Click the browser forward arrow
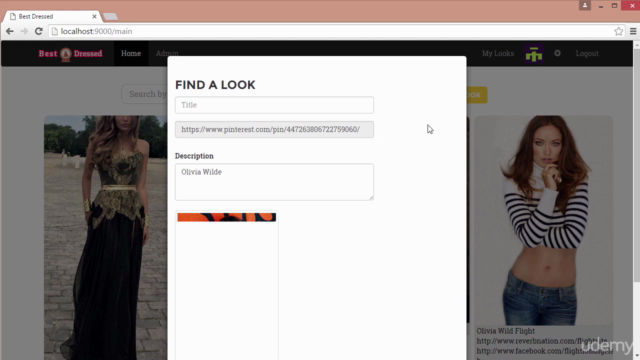The width and height of the screenshot is (640, 360). click(x=24, y=31)
